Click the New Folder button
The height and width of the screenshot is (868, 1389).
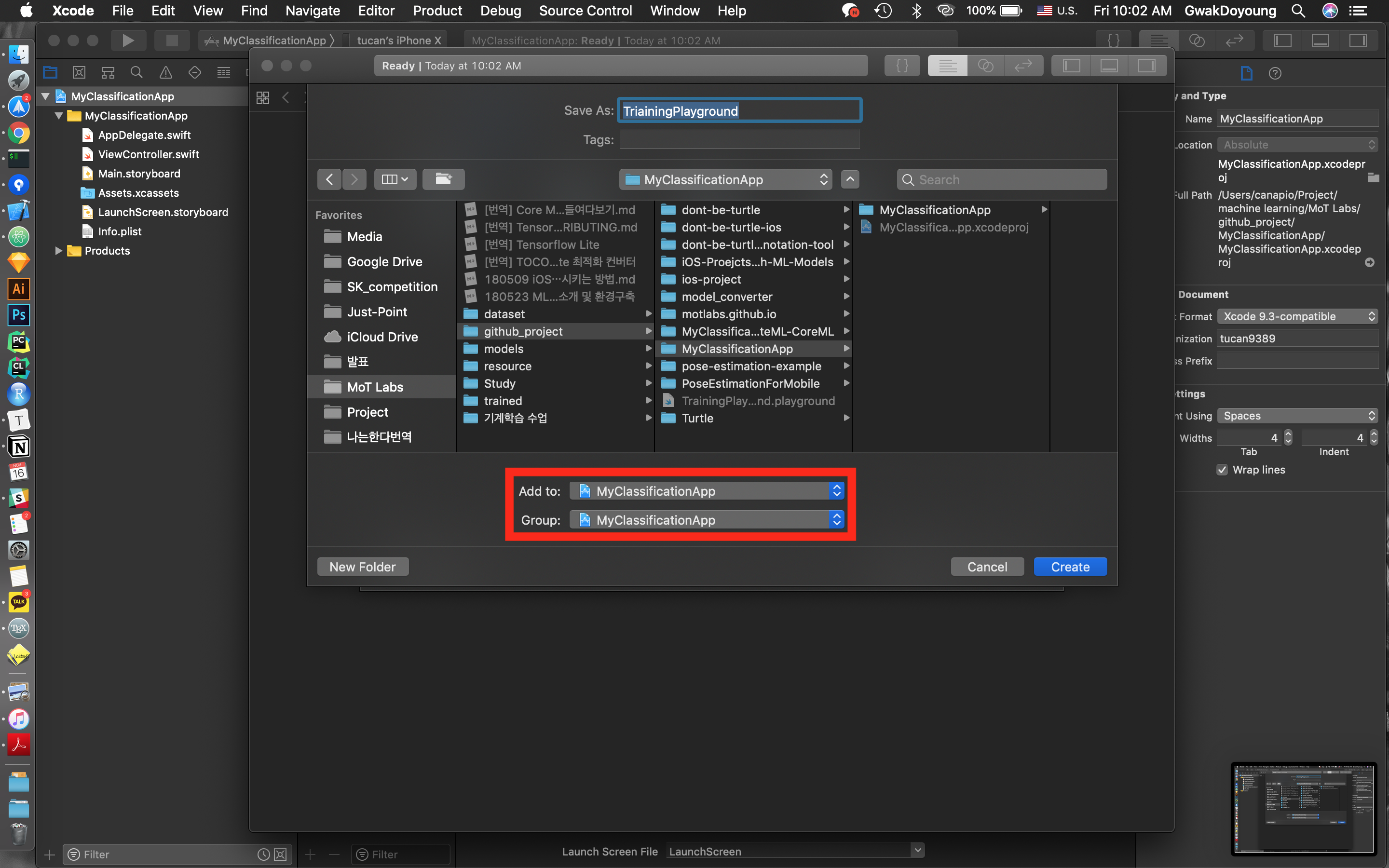click(362, 567)
